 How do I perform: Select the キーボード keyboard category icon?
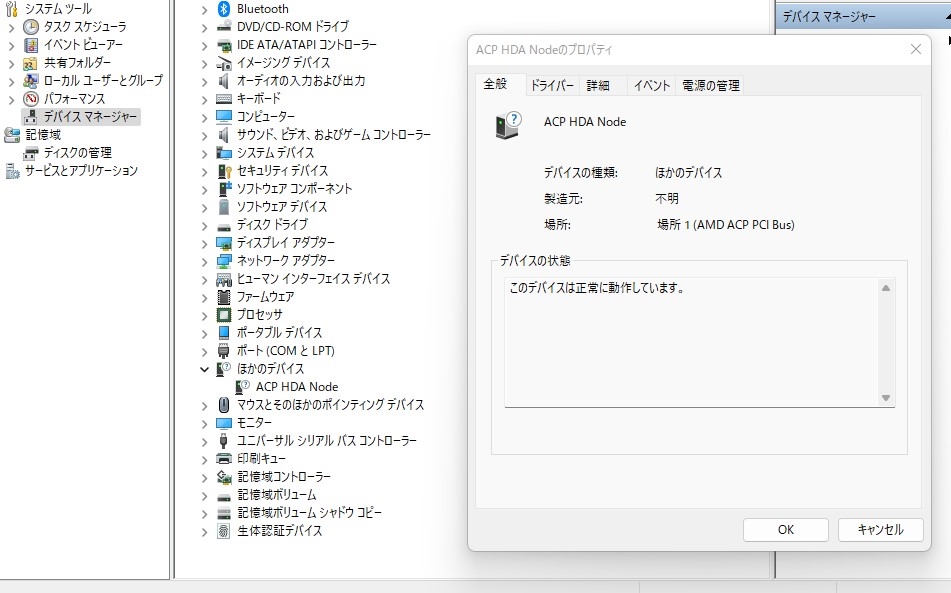[x=224, y=99]
